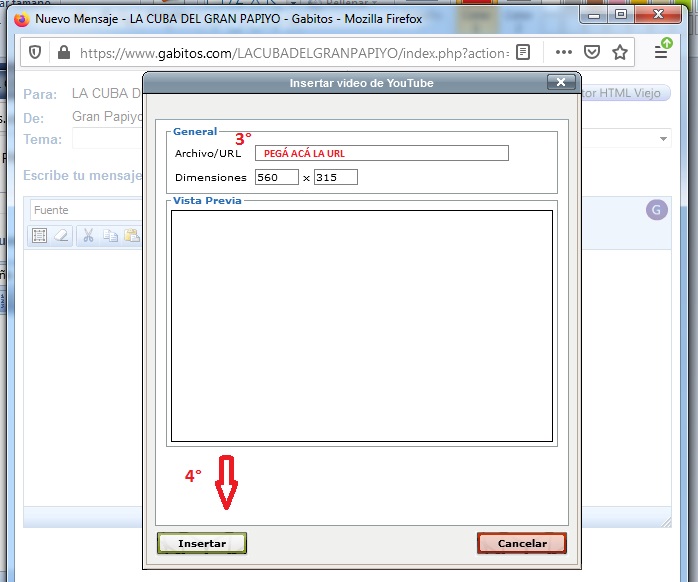The height and width of the screenshot is (582, 698).
Task: Bookmark this page with the star icon
Action: [620, 53]
